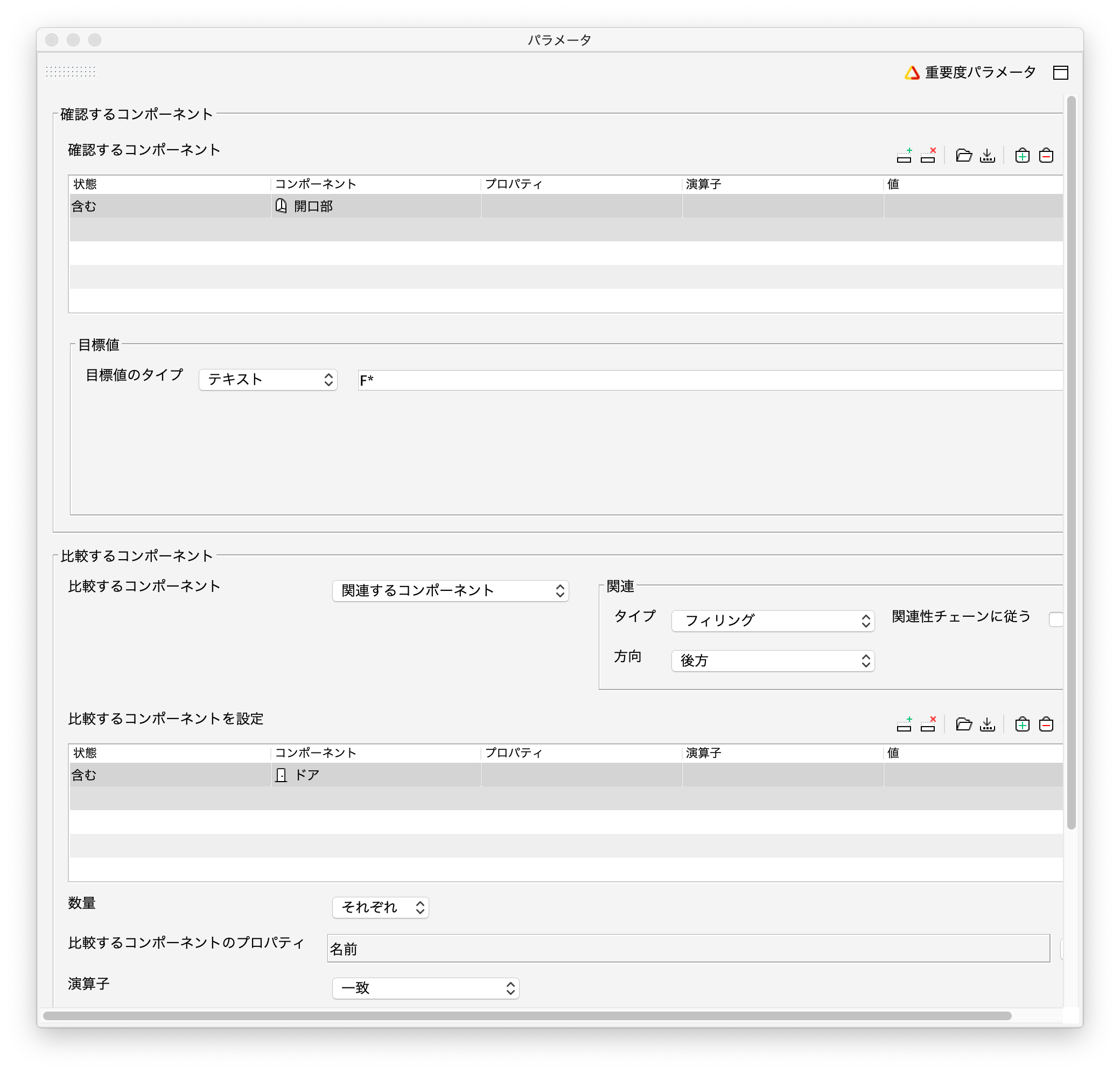Remove selection basket icon above the 開口部 table

(1046, 156)
